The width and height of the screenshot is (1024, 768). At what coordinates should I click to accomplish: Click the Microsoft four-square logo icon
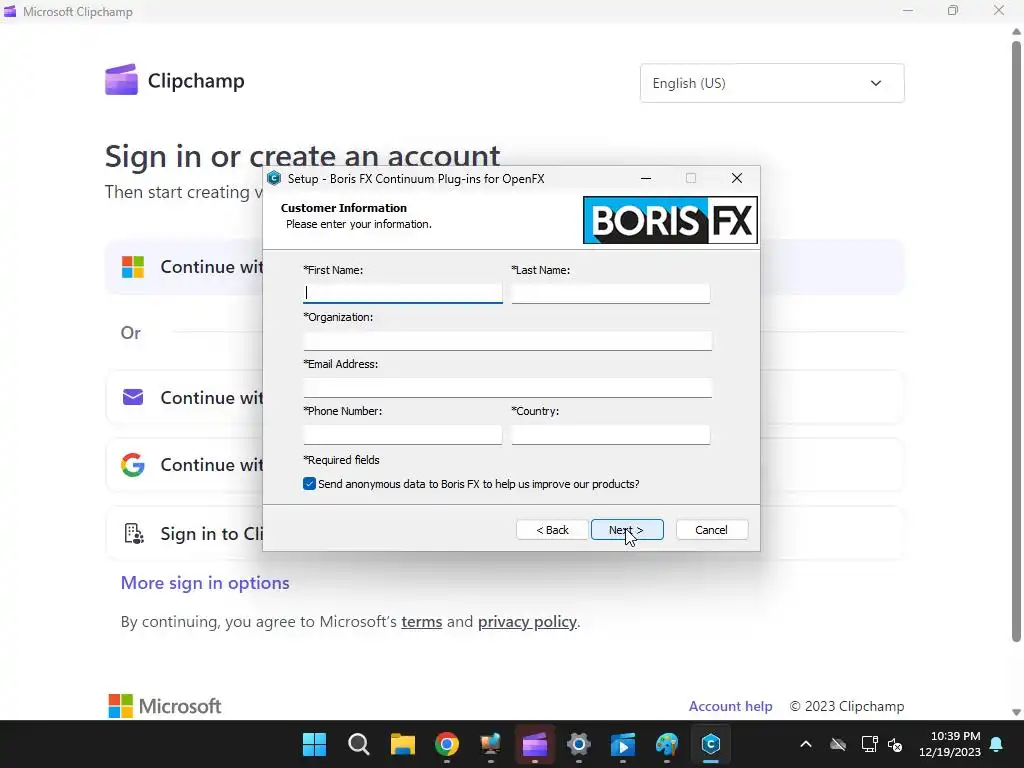pyautogui.click(x=133, y=266)
